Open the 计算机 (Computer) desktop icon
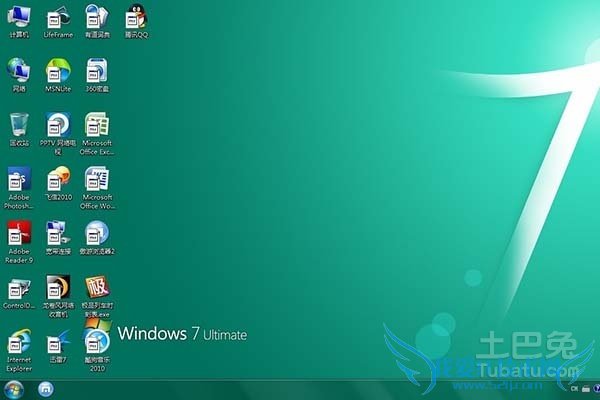This screenshot has width=600, height=400. click(x=19, y=17)
